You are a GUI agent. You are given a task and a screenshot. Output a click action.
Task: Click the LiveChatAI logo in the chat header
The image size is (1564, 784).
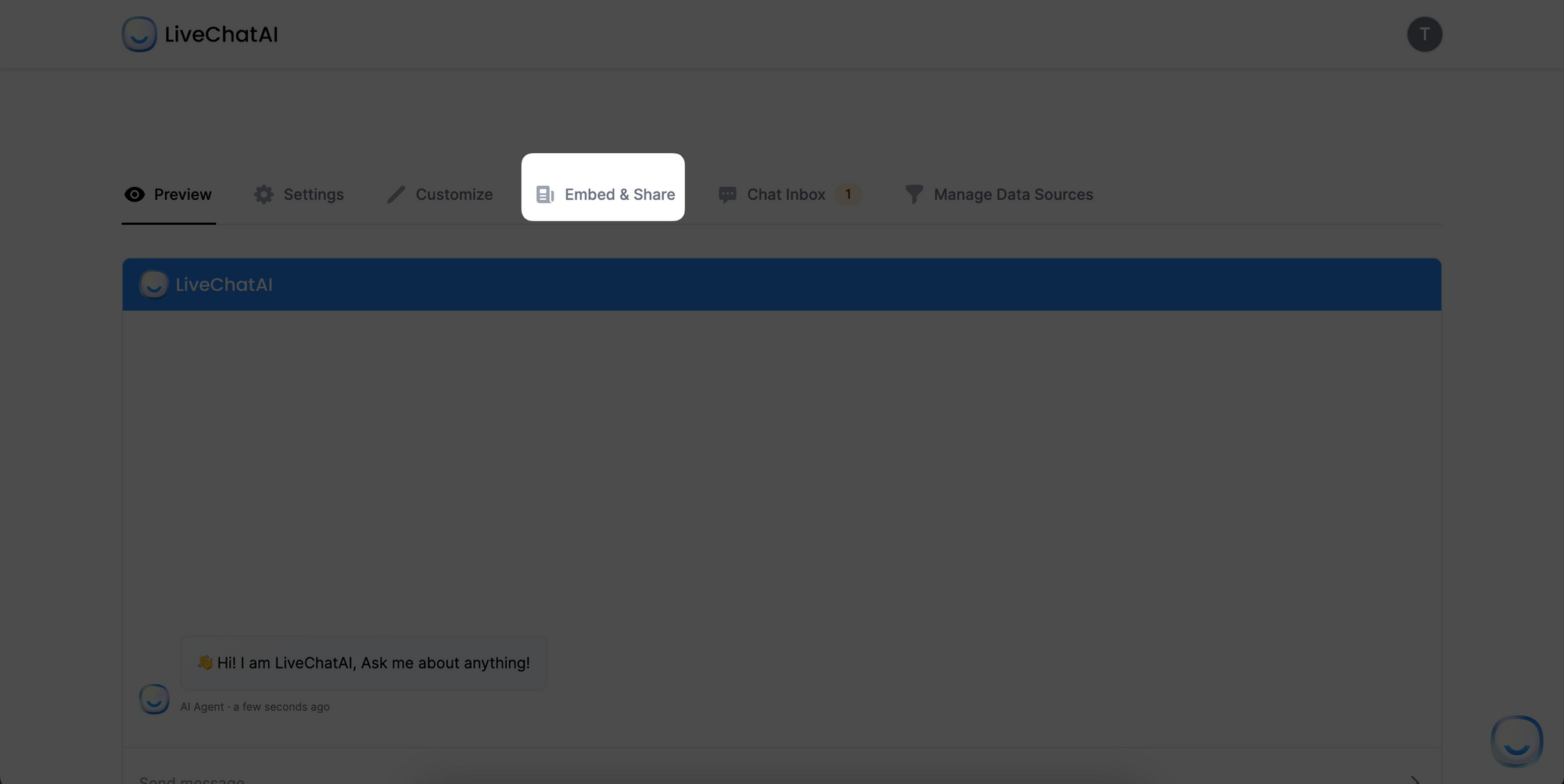coord(153,285)
